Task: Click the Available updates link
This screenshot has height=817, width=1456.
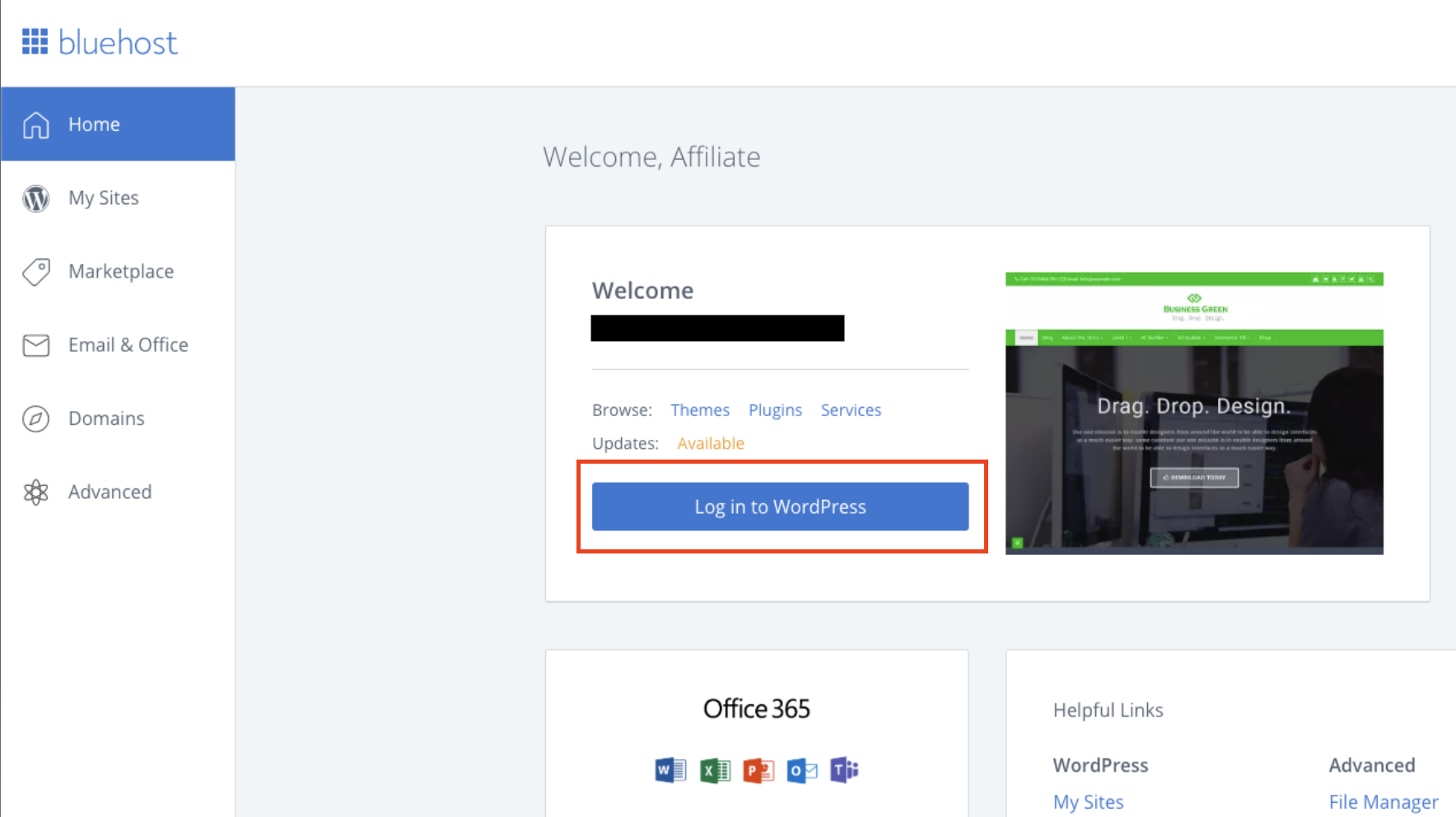Action: (711, 443)
